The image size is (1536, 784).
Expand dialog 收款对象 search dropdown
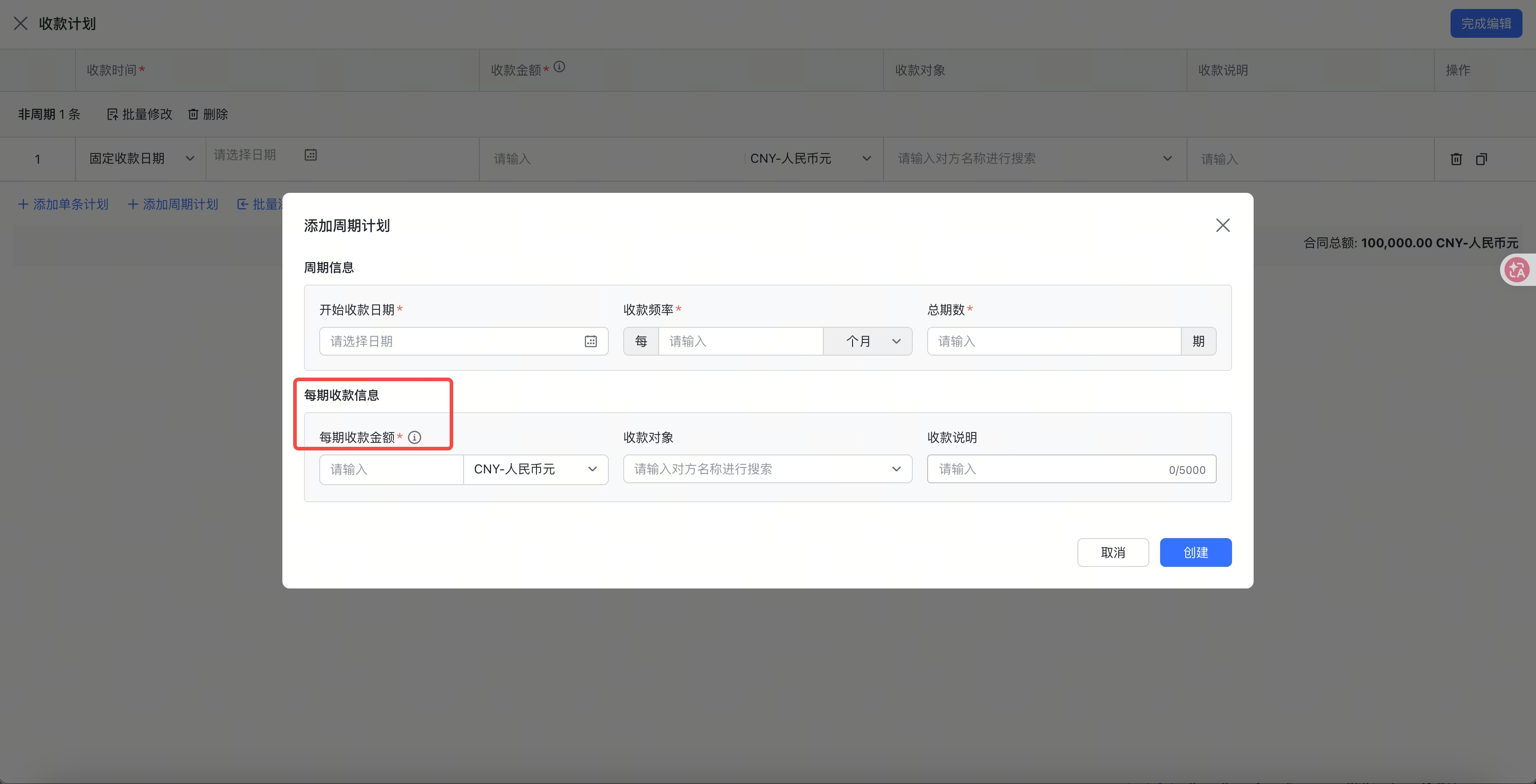pos(768,469)
